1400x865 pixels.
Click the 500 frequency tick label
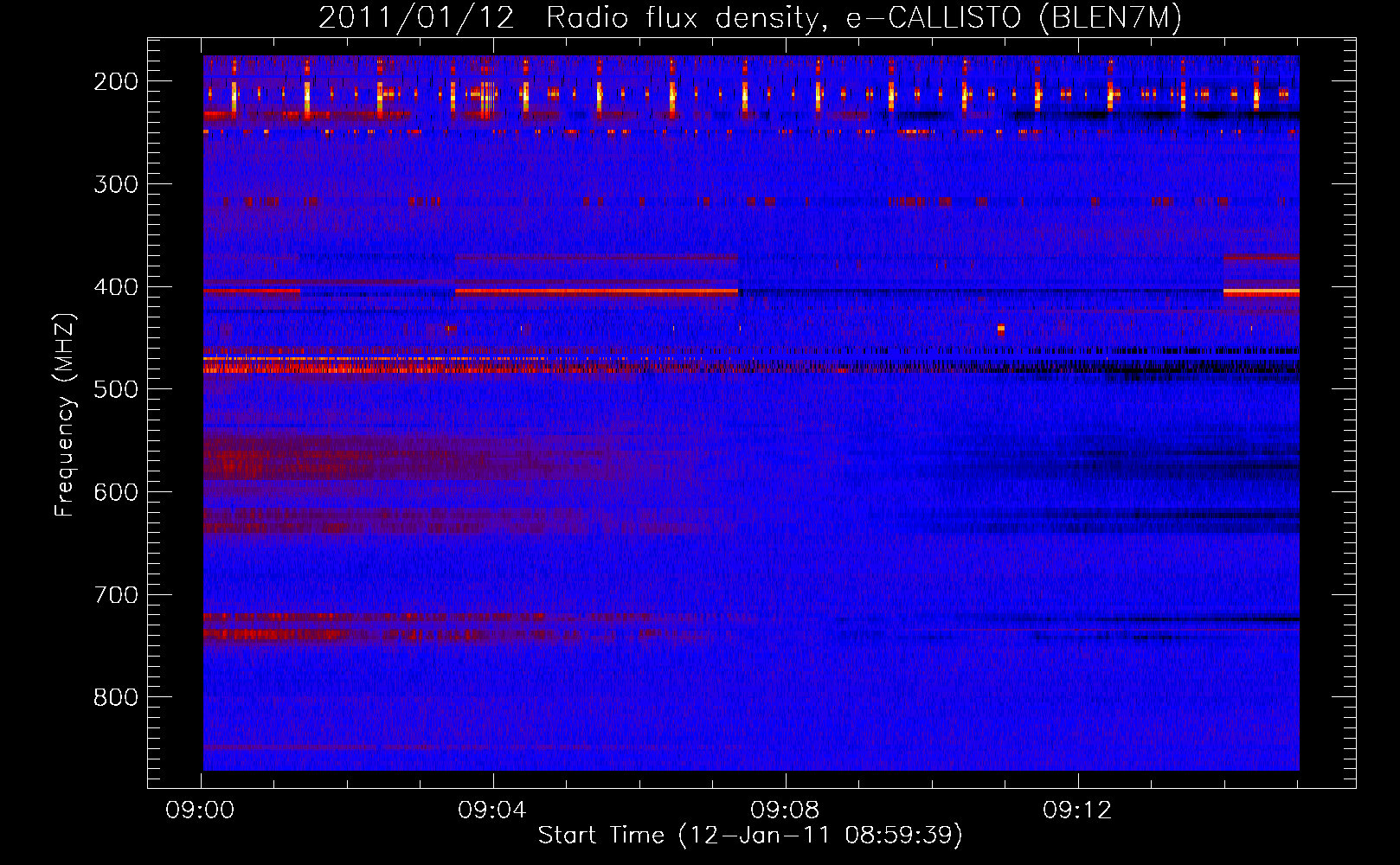115,389
